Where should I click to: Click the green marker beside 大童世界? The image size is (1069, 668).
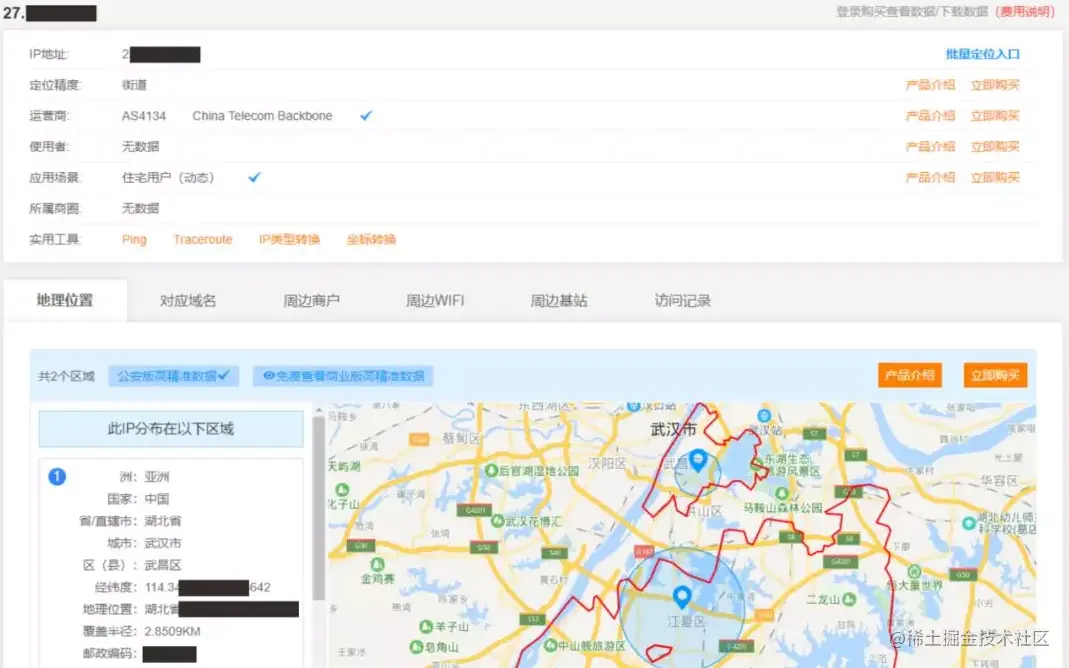coord(914,571)
